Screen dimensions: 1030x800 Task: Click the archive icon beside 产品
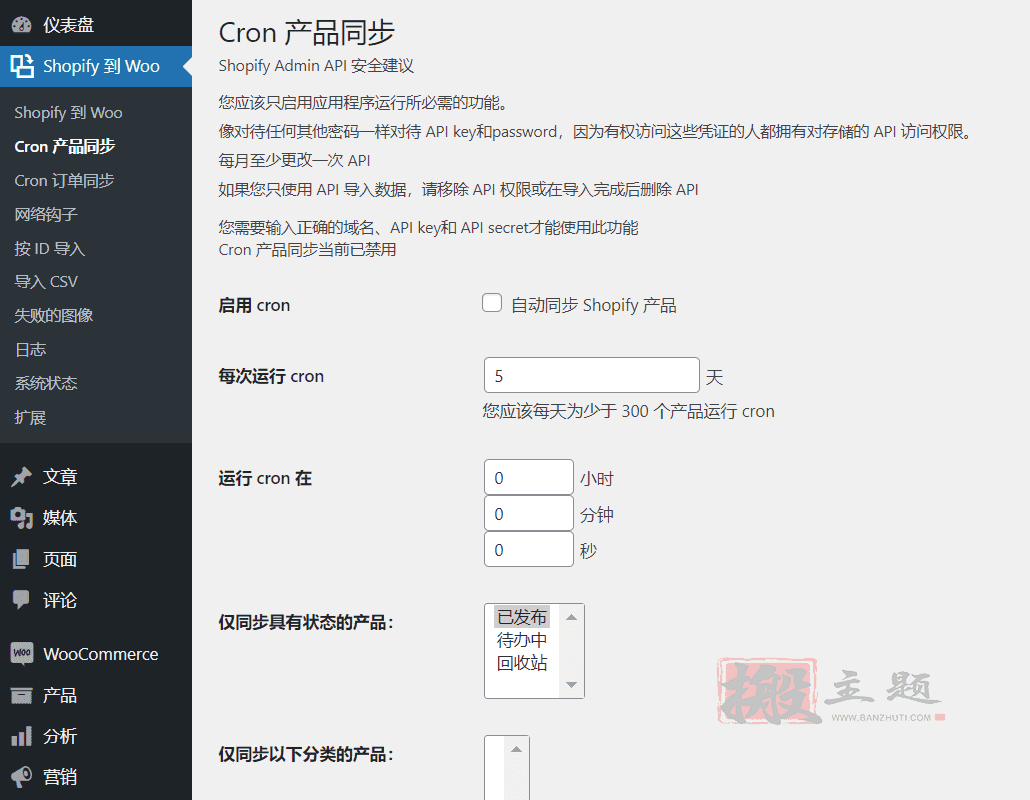pos(22,695)
